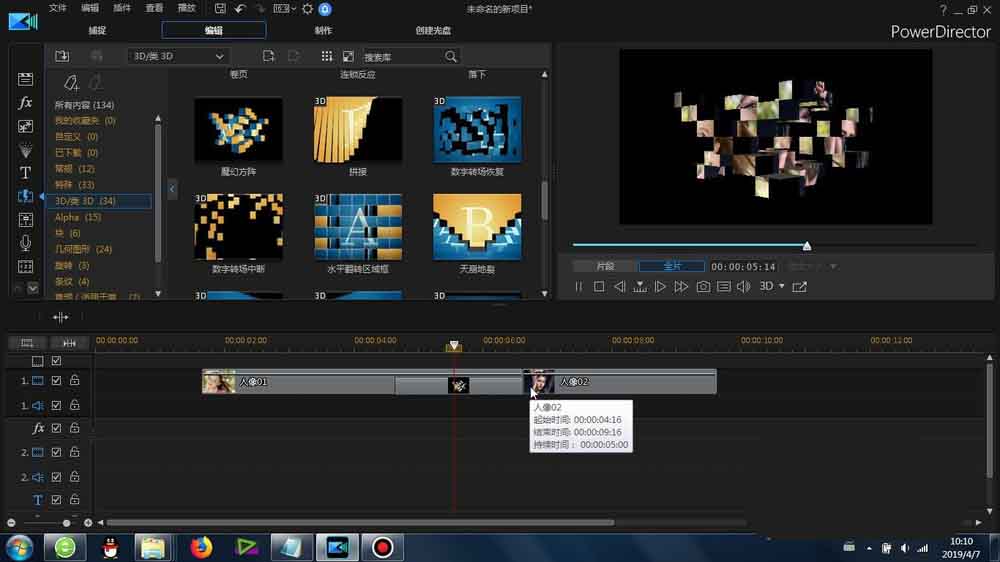Toggle lock on audio track 1
This screenshot has height=562, width=1000.
tap(74, 405)
